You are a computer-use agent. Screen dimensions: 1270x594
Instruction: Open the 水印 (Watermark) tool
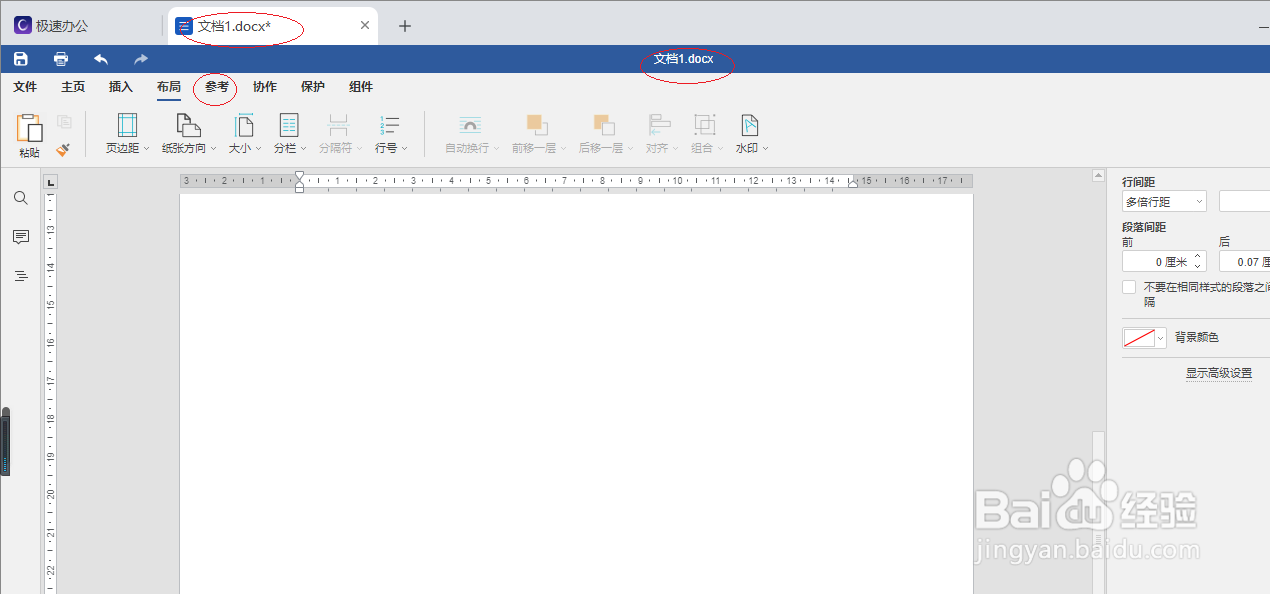[749, 133]
